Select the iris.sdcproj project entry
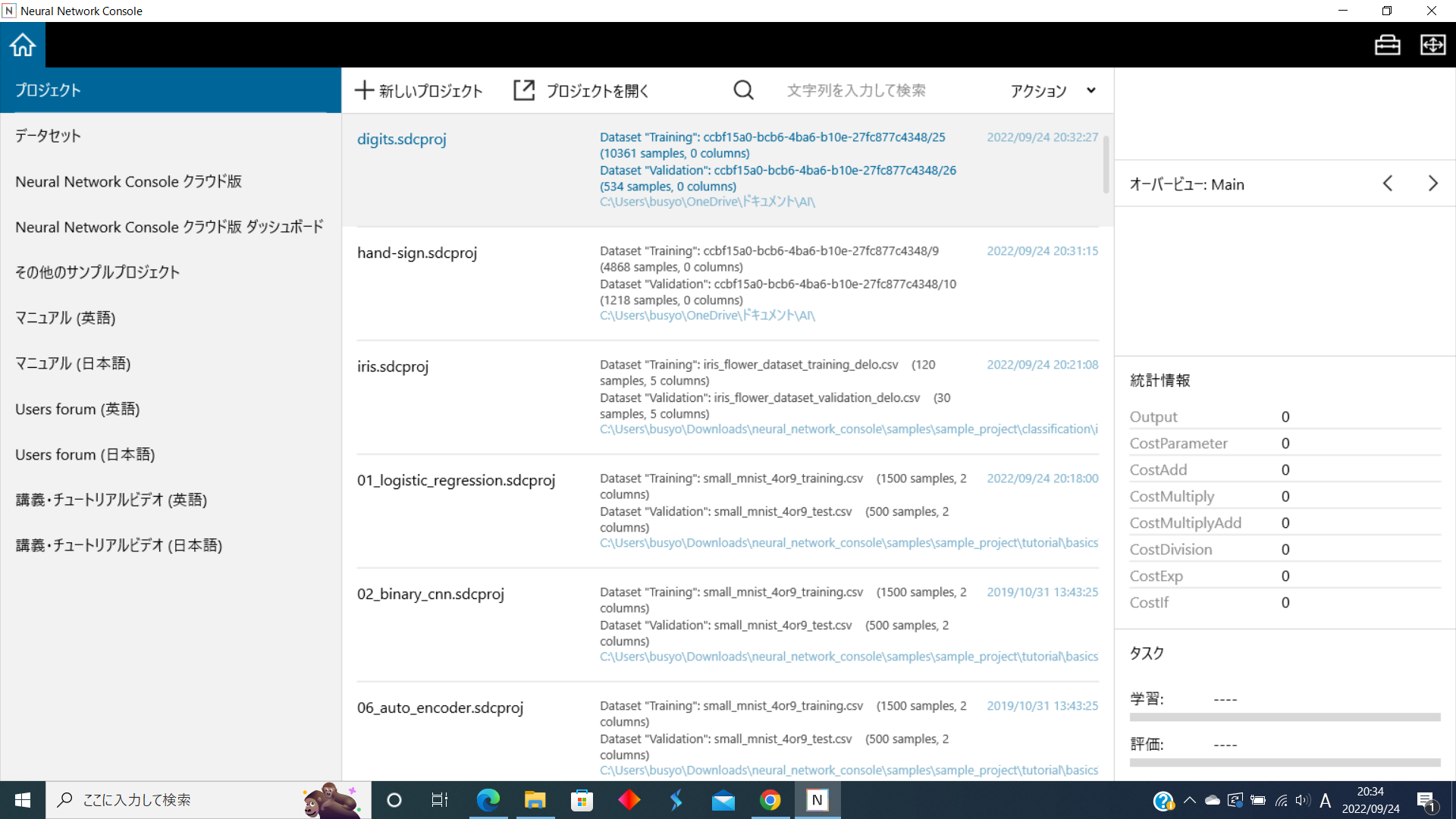The image size is (1456, 819). (393, 366)
